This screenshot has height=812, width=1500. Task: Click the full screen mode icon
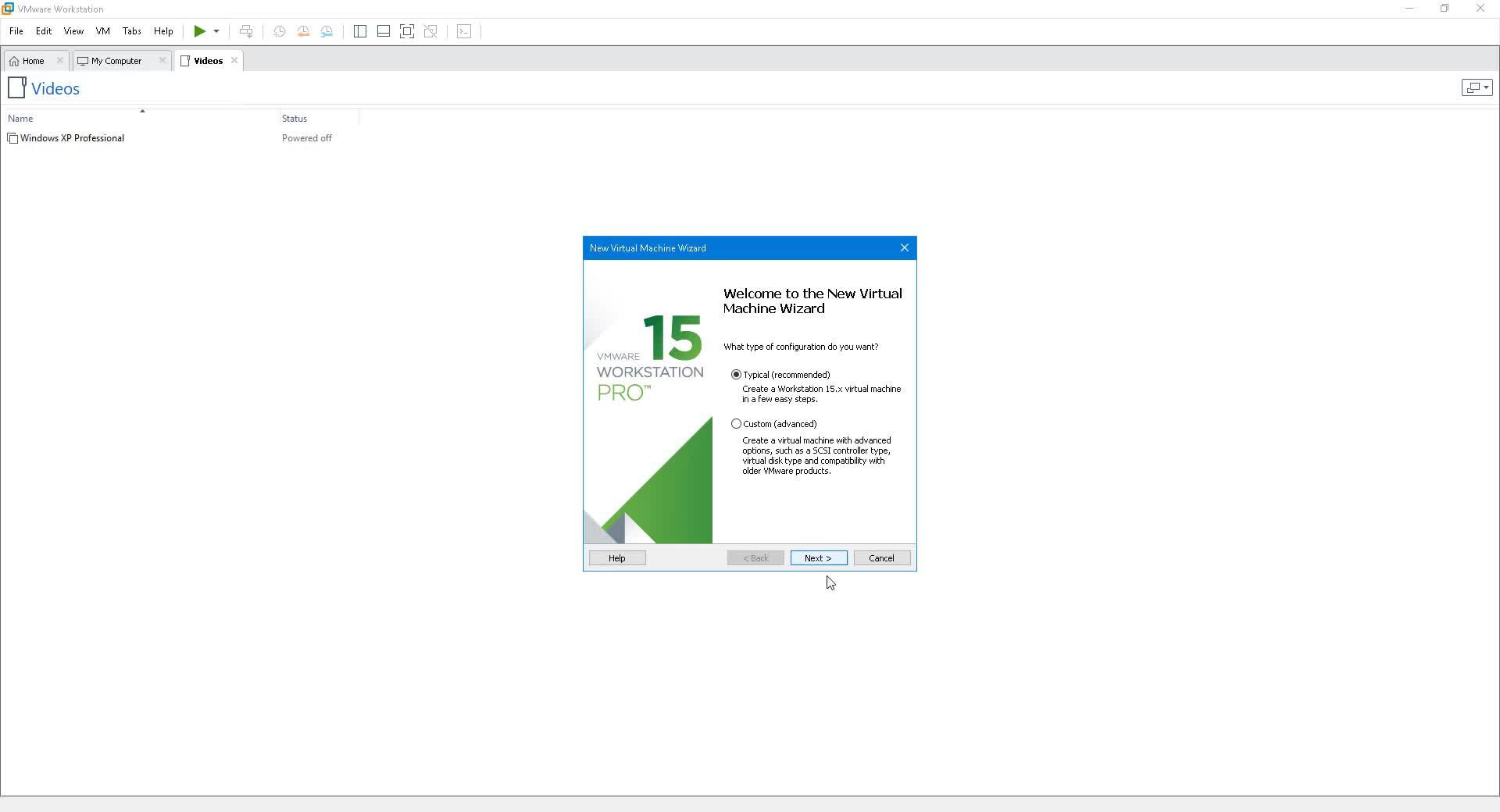[x=407, y=31]
